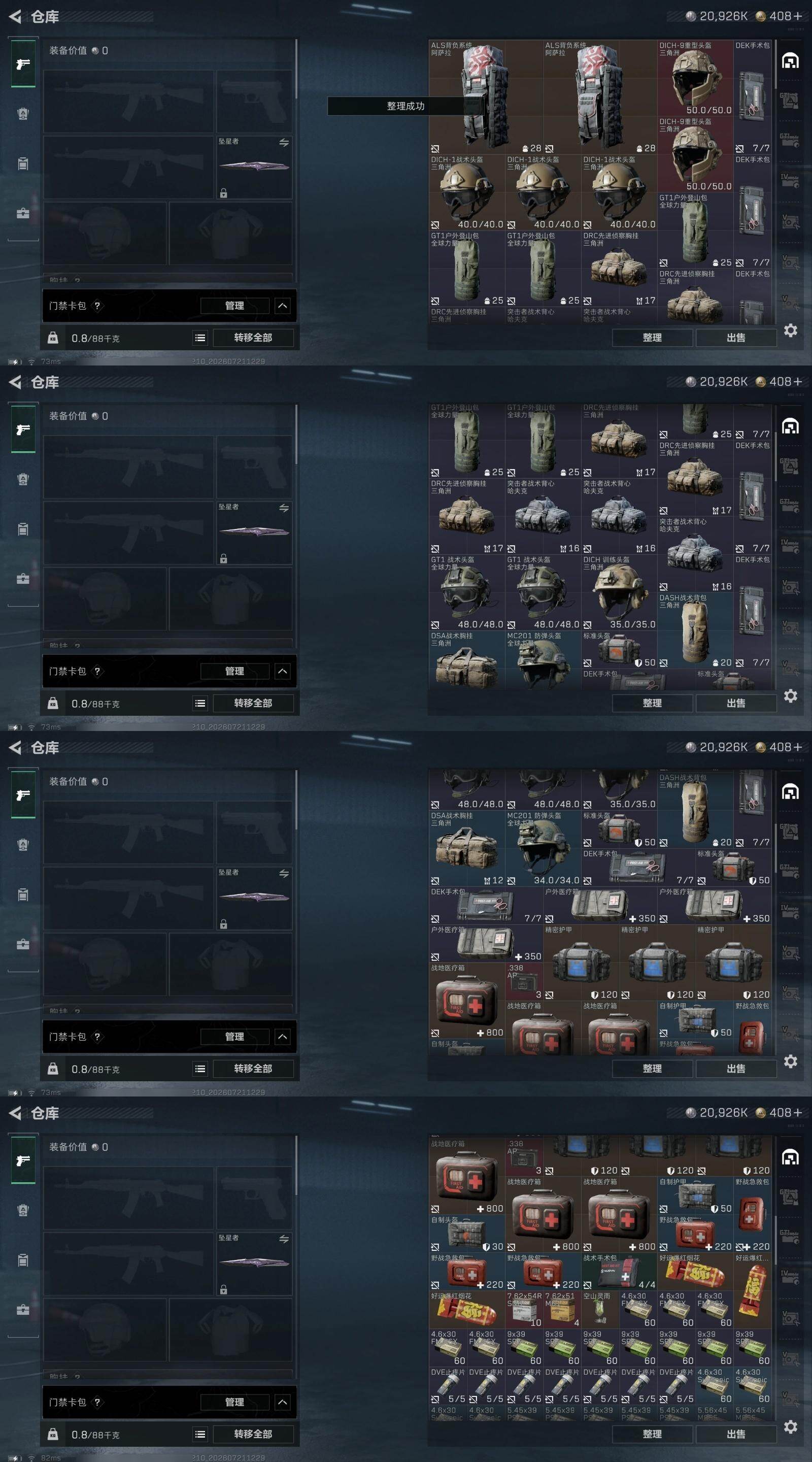Image resolution: width=812 pixels, height=1462 pixels.
Task: Select the 自制头盔 with armor value 30
Action: pyautogui.click(x=467, y=1234)
